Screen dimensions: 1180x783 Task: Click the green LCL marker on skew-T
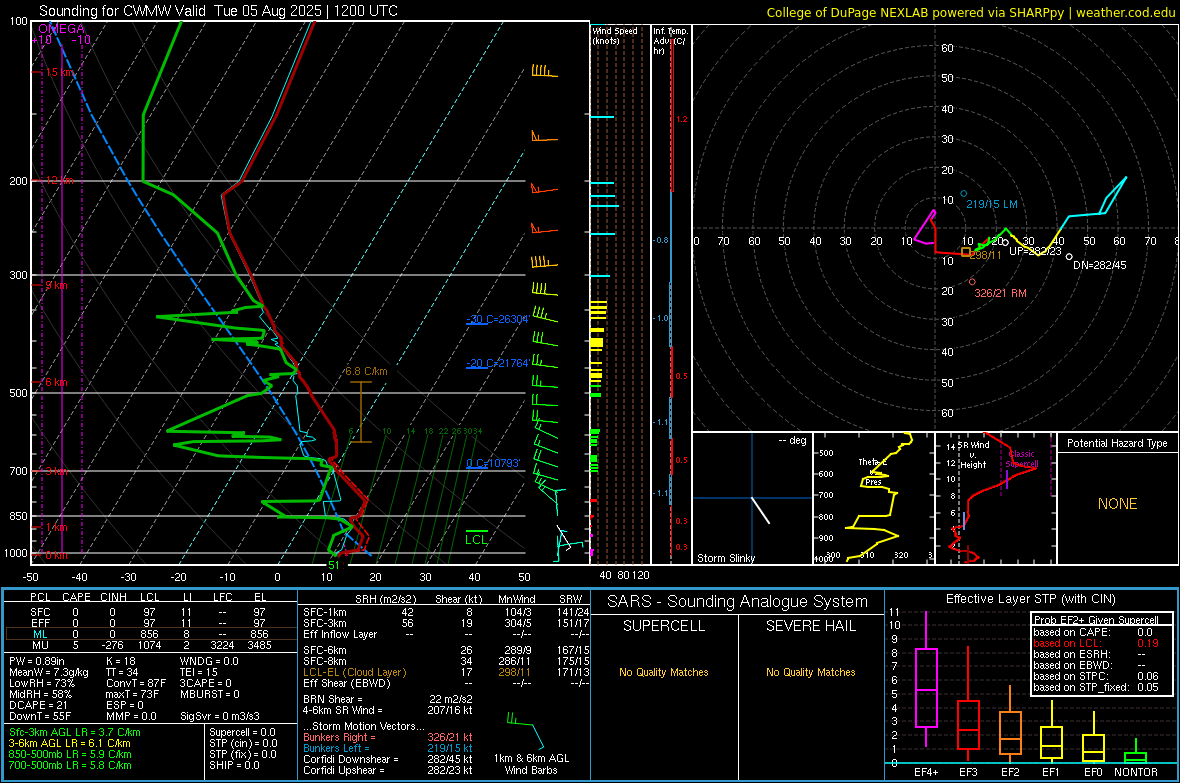coord(476,539)
